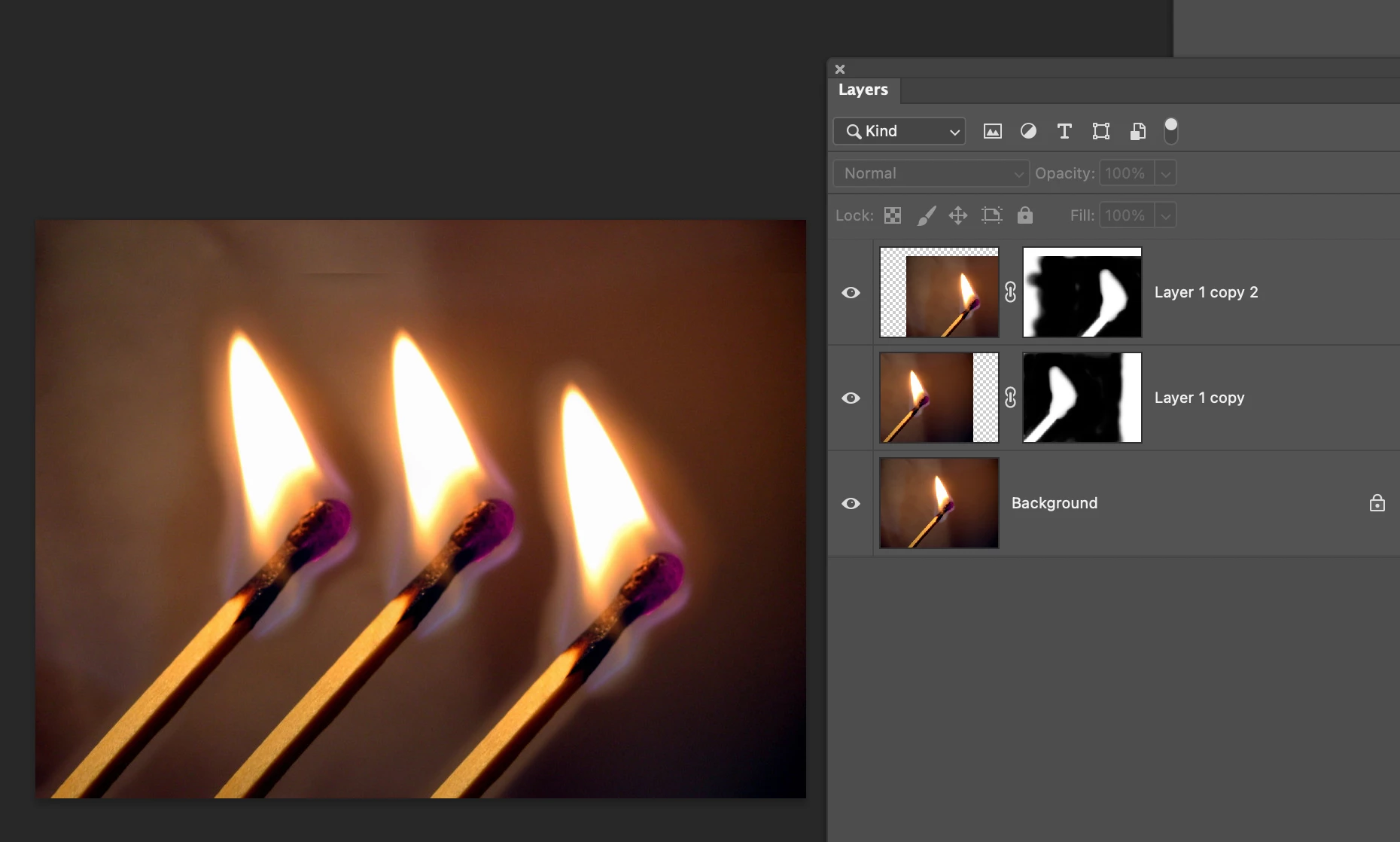Click the Opacity label

[1065, 173]
